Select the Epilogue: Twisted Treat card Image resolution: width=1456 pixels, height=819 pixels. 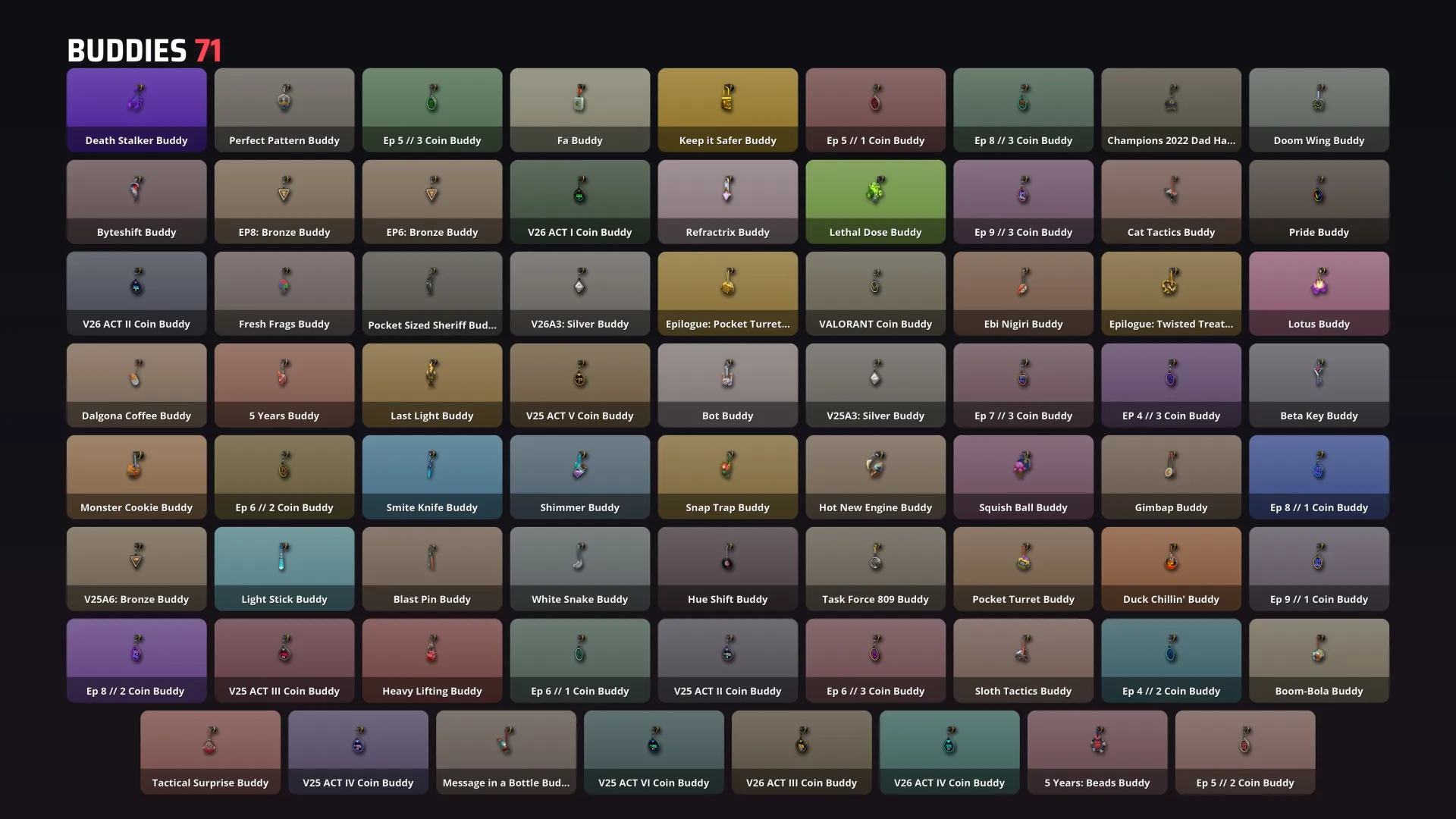[x=1172, y=293]
